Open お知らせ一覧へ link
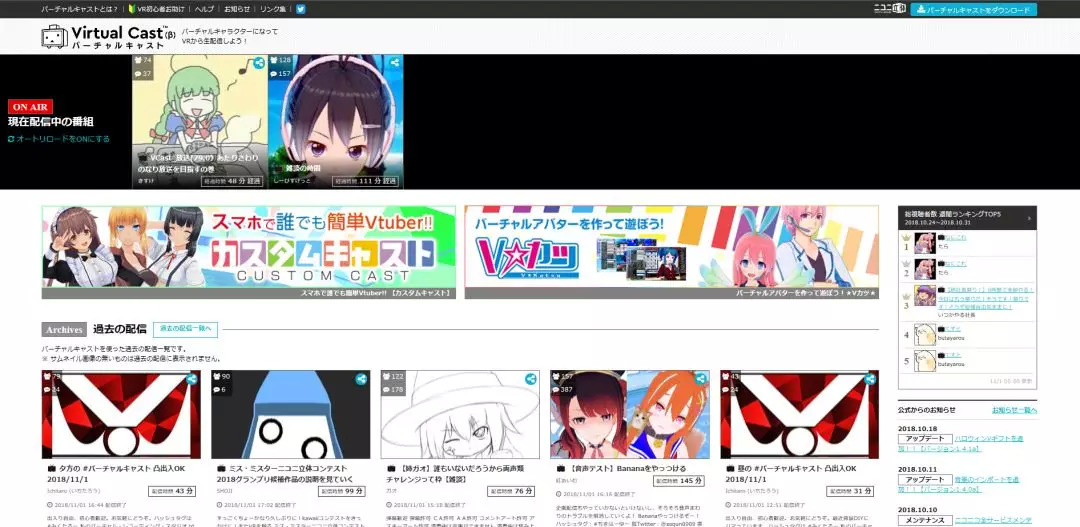Viewport: 1080px width, 527px height. [x=1014, y=410]
